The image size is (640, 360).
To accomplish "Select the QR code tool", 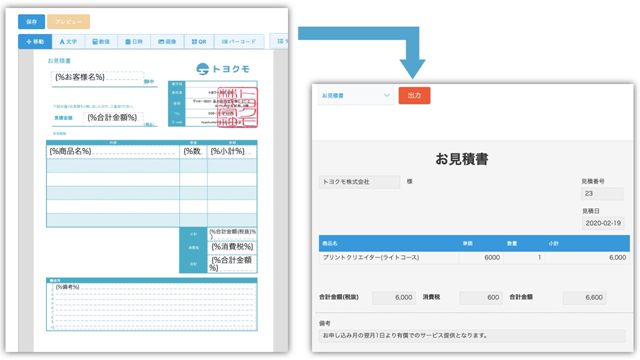I will [x=199, y=42].
